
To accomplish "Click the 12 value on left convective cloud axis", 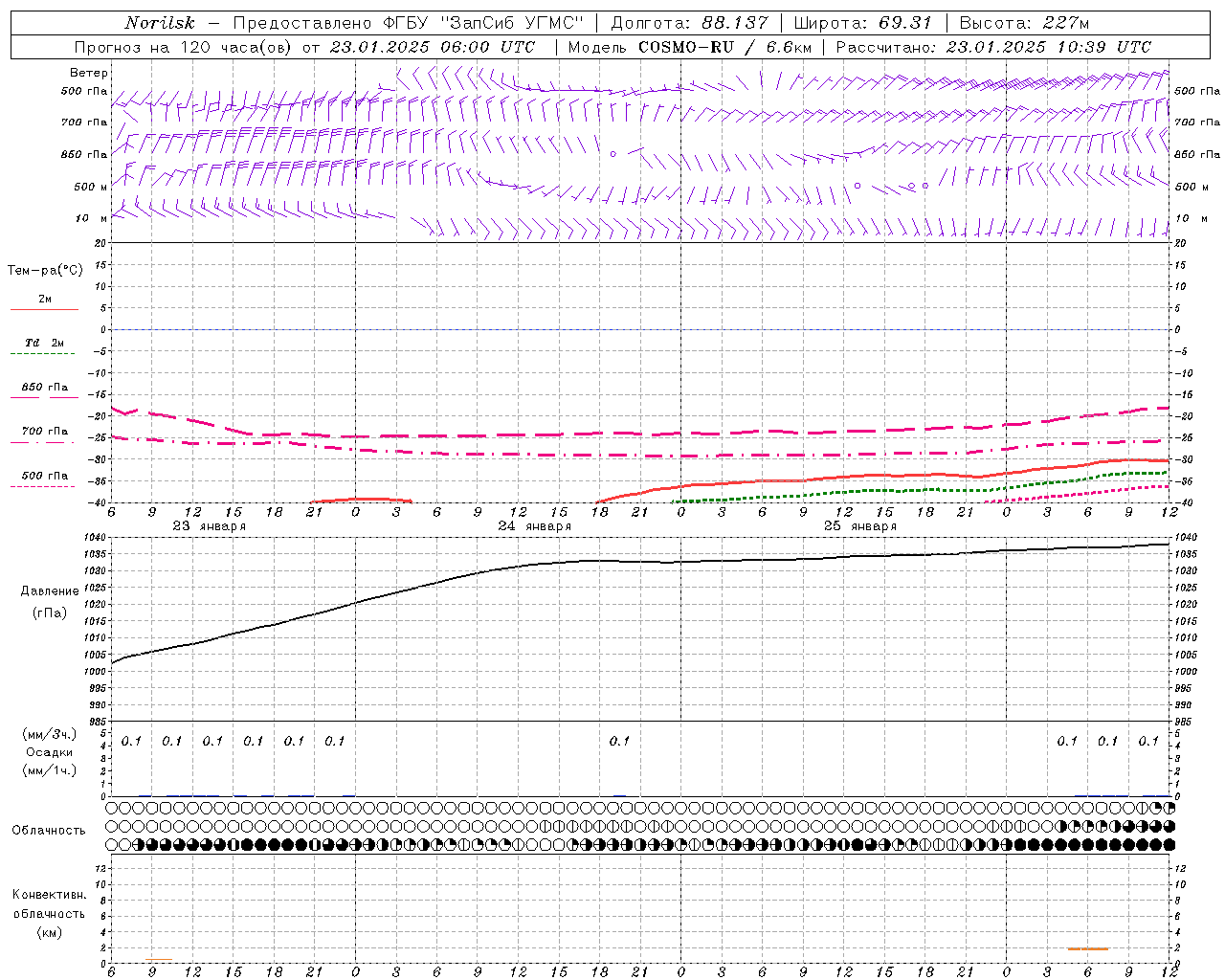I will [101, 869].
